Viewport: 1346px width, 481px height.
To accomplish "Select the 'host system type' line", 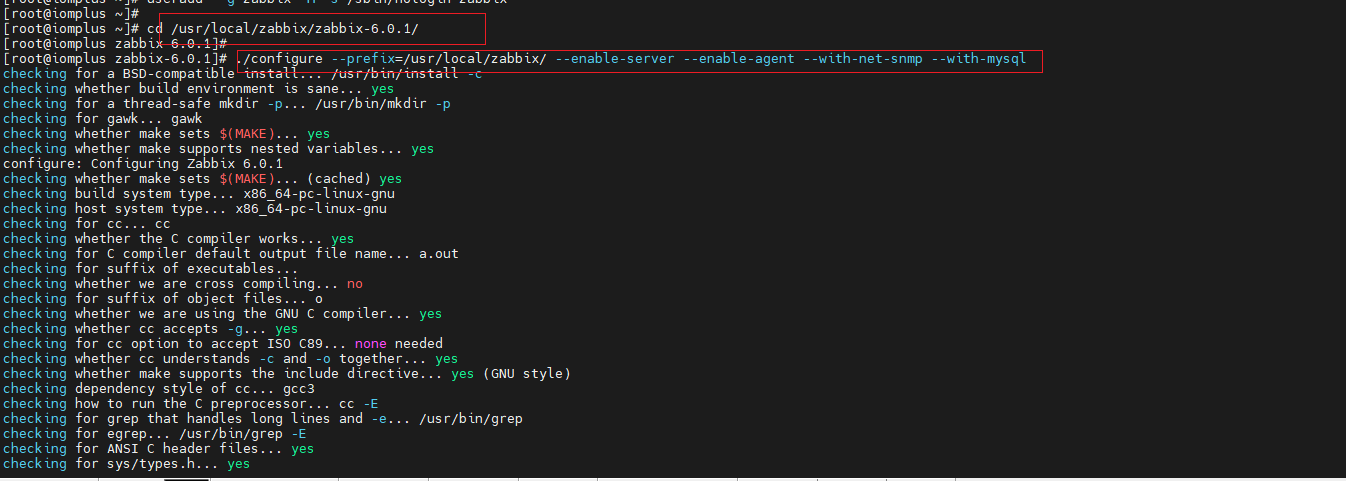I will click(x=195, y=209).
